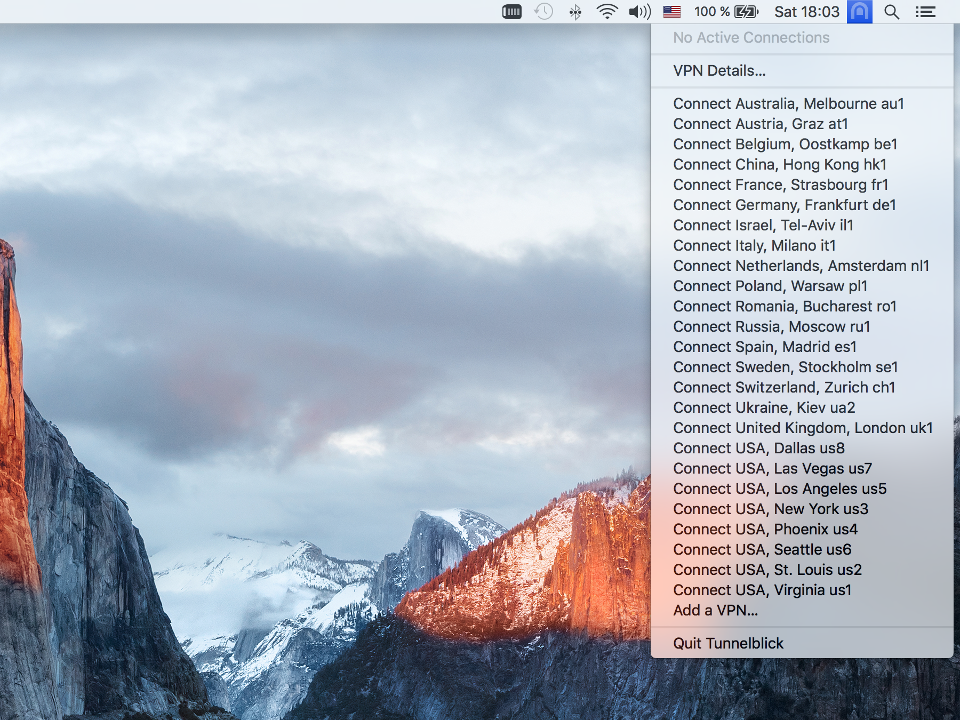
Task: Click the US flag input source icon
Action: pyautogui.click(x=672, y=12)
